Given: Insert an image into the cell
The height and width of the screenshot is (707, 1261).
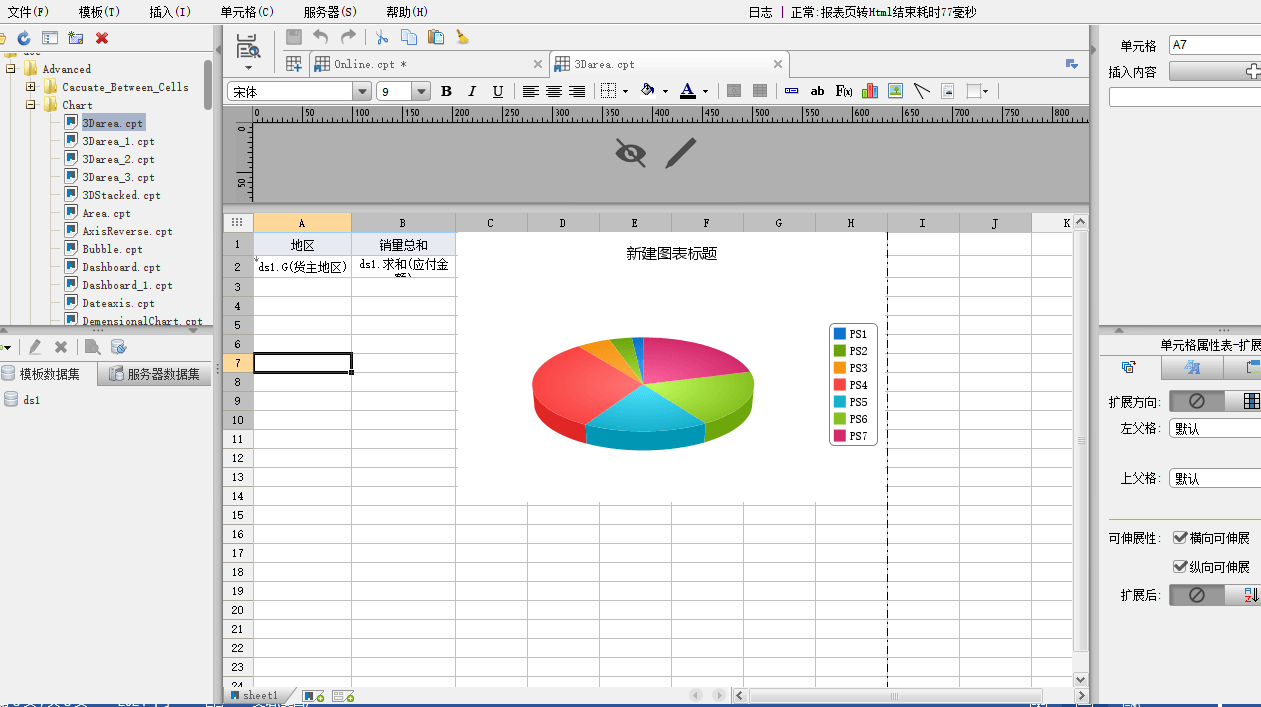Looking at the screenshot, I should click(896, 91).
